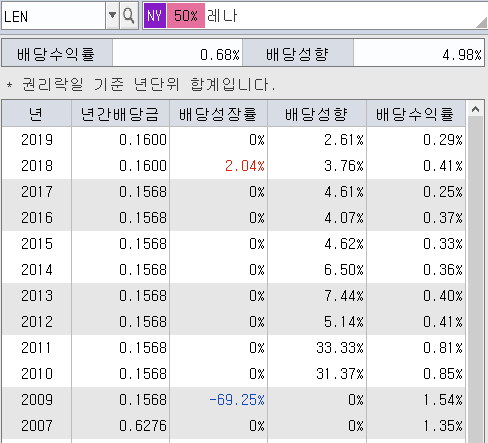Click the 배당수익률 table column header
Image resolution: width=488 pixels, height=443 pixels.
click(x=416, y=114)
